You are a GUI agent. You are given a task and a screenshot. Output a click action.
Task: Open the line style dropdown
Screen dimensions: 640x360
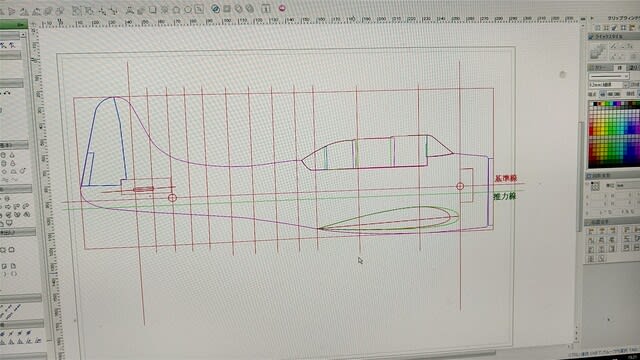tap(609, 76)
